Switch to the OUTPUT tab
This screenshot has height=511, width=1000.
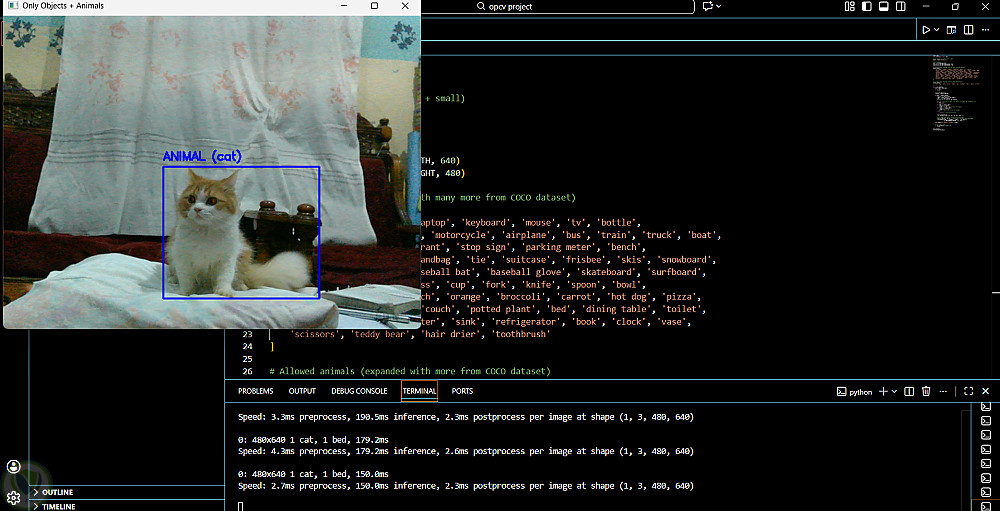coord(302,391)
